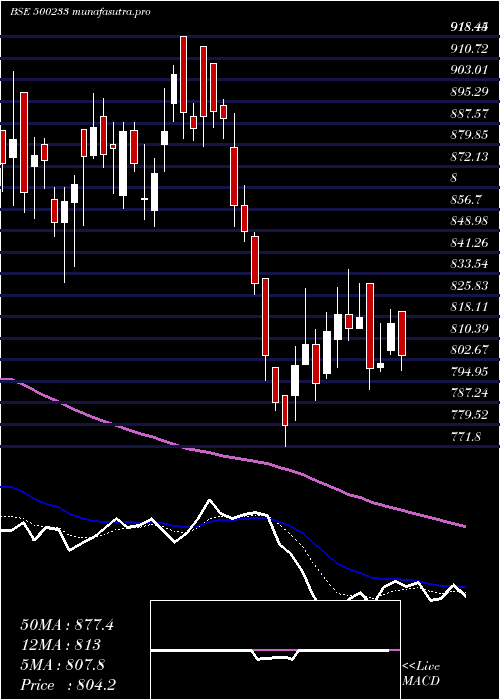Click the 848.98 price axis label
The height and width of the screenshot is (700, 500).
coord(470,221)
